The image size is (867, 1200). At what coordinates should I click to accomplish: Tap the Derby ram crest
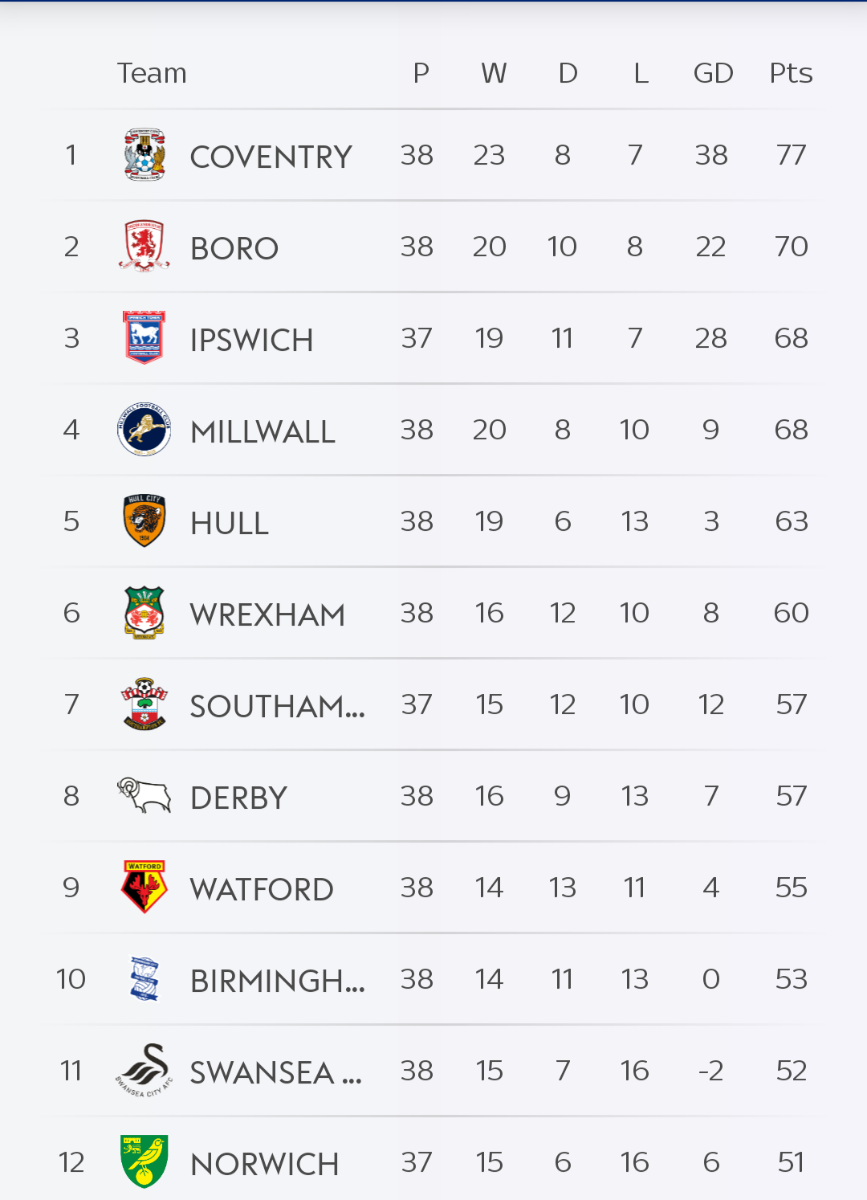(144, 796)
